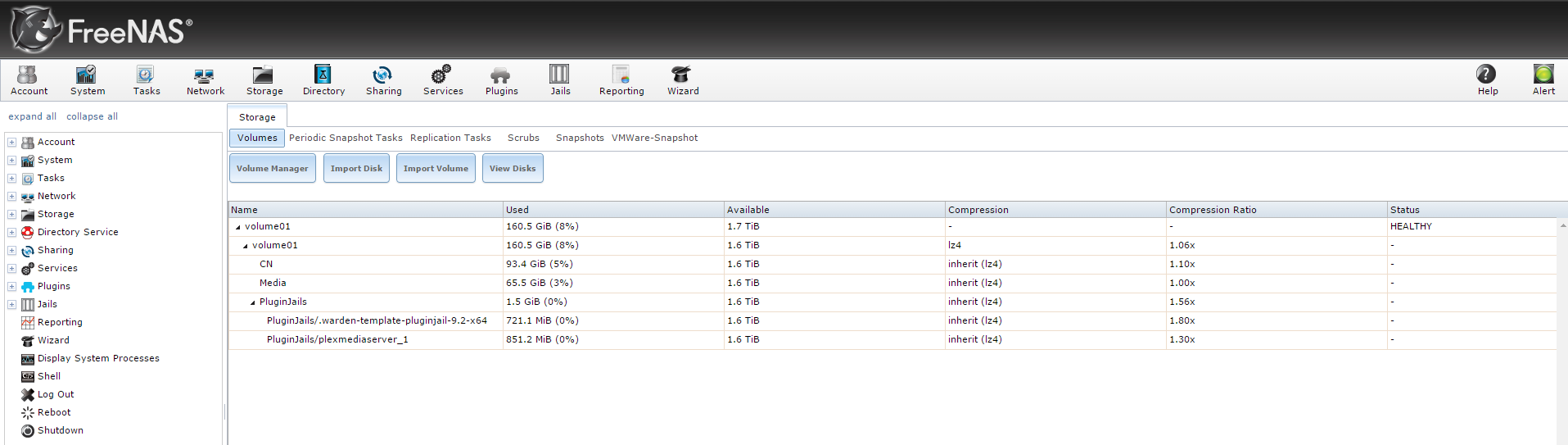Expand Directory Service node in sidebar
Screen dimensions: 1568x445
tap(11, 232)
